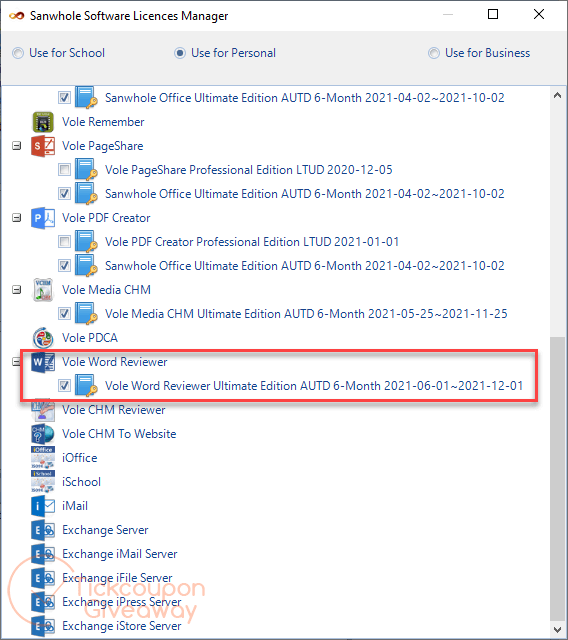
Task: Uncheck Sanwhole Office licence above Vole Remember
Action: [64, 98]
